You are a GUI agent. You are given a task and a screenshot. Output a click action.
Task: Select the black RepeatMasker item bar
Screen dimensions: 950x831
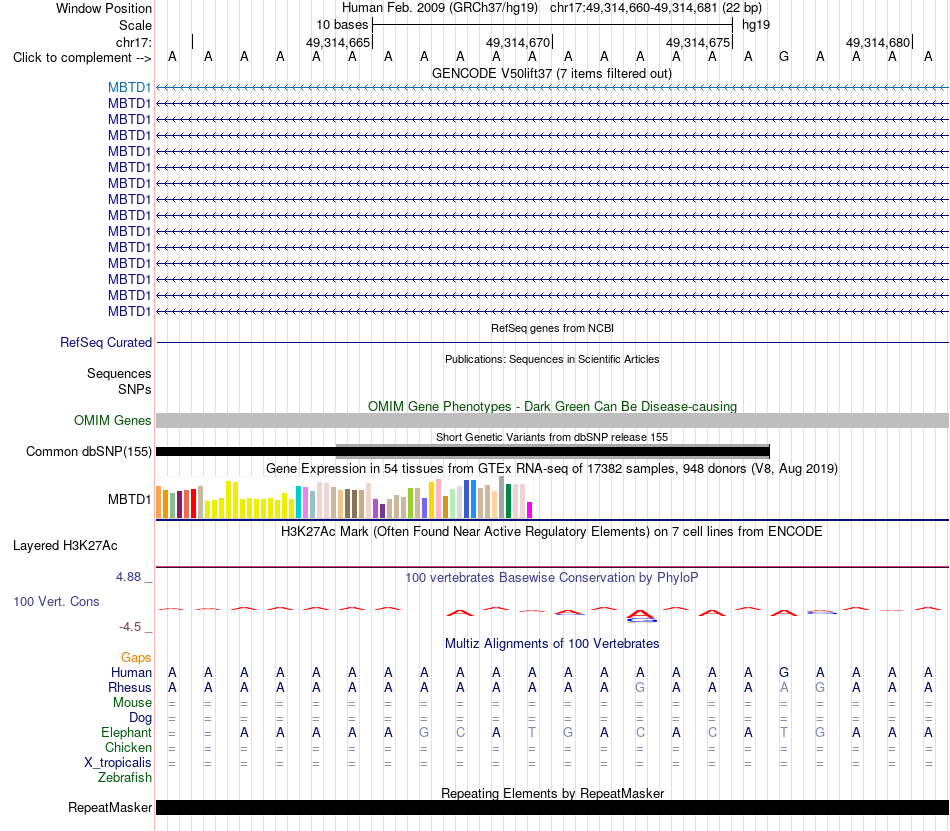(552, 807)
